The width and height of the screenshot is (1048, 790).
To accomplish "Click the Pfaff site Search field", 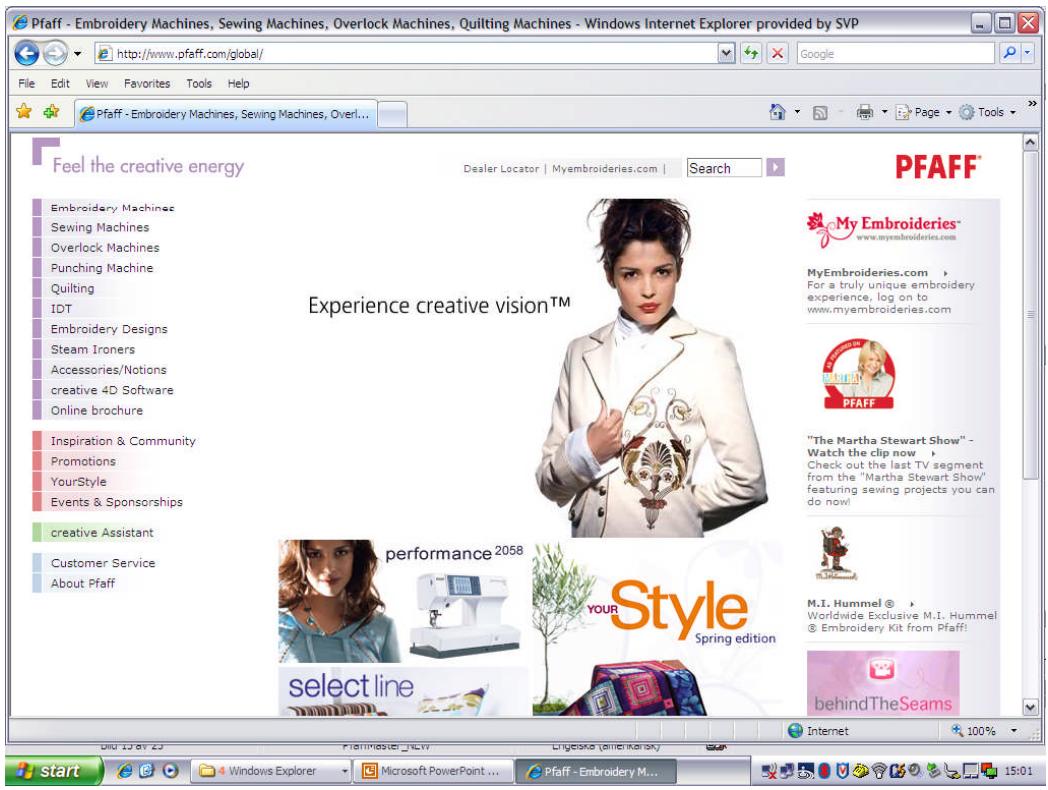I will point(725,168).
